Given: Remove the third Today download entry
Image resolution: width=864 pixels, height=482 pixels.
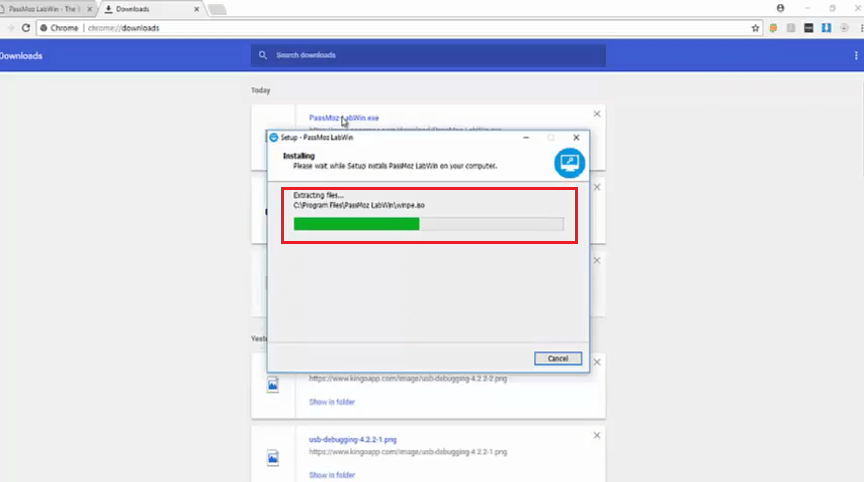Looking at the screenshot, I should pyautogui.click(x=597, y=261).
